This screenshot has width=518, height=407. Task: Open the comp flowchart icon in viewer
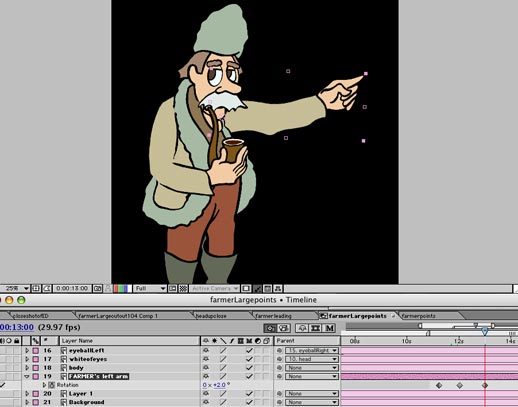point(278,288)
